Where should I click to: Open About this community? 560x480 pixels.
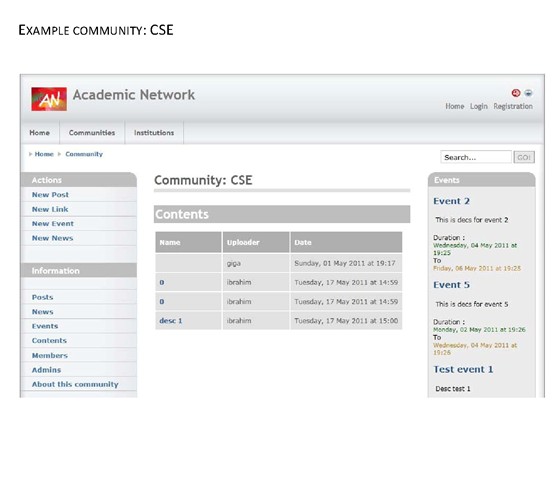click(75, 384)
